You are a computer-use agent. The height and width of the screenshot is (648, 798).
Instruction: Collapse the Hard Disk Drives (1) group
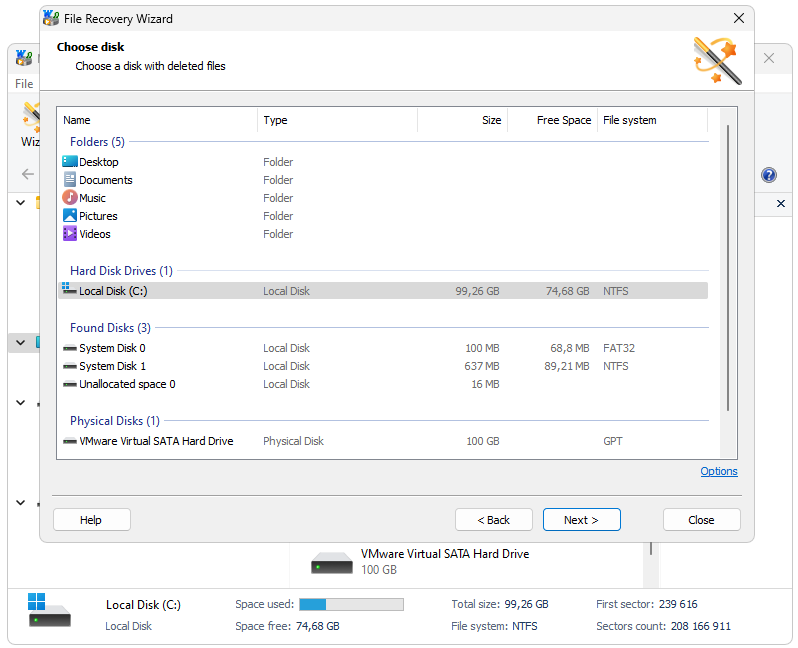pyautogui.click(x=121, y=271)
